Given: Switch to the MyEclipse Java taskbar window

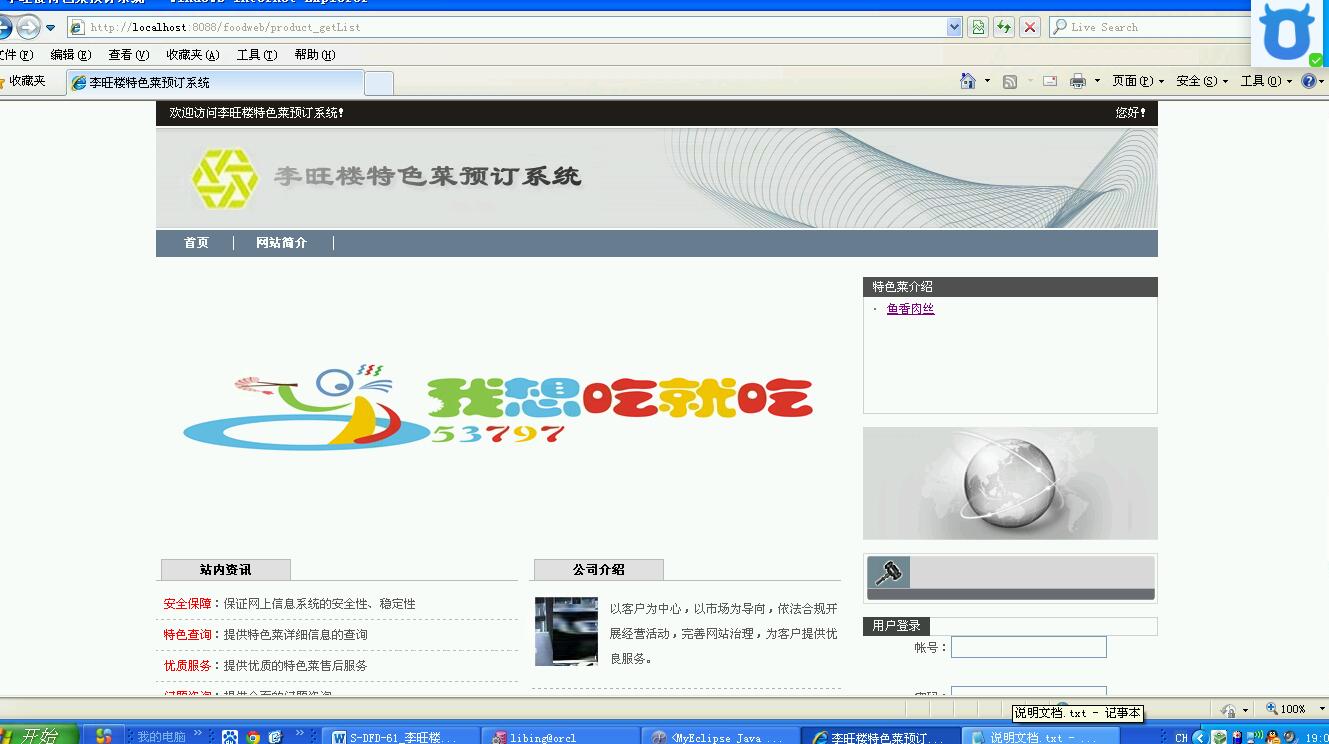Looking at the screenshot, I should click(x=720, y=737).
